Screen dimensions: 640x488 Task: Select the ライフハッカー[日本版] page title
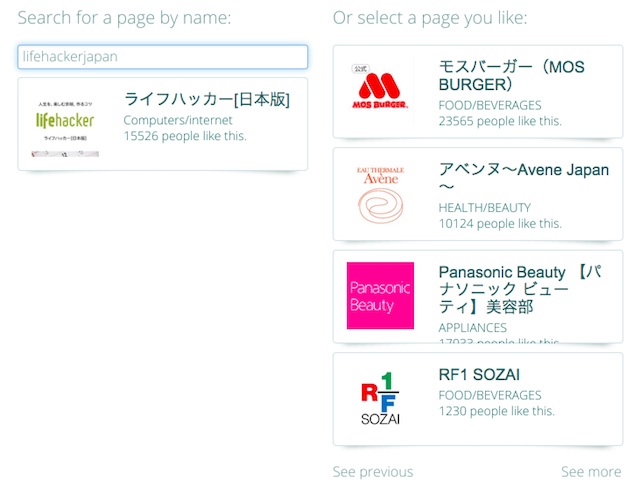(x=207, y=100)
